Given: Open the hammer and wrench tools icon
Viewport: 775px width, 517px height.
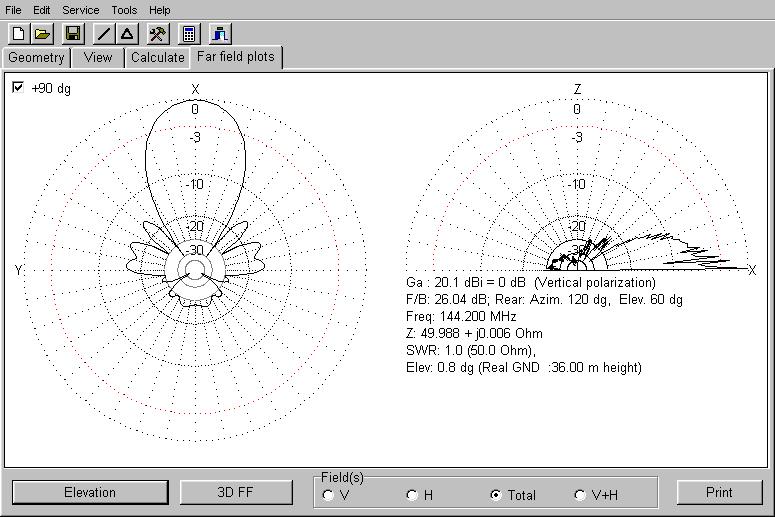Looking at the screenshot, I should [158, 34].
